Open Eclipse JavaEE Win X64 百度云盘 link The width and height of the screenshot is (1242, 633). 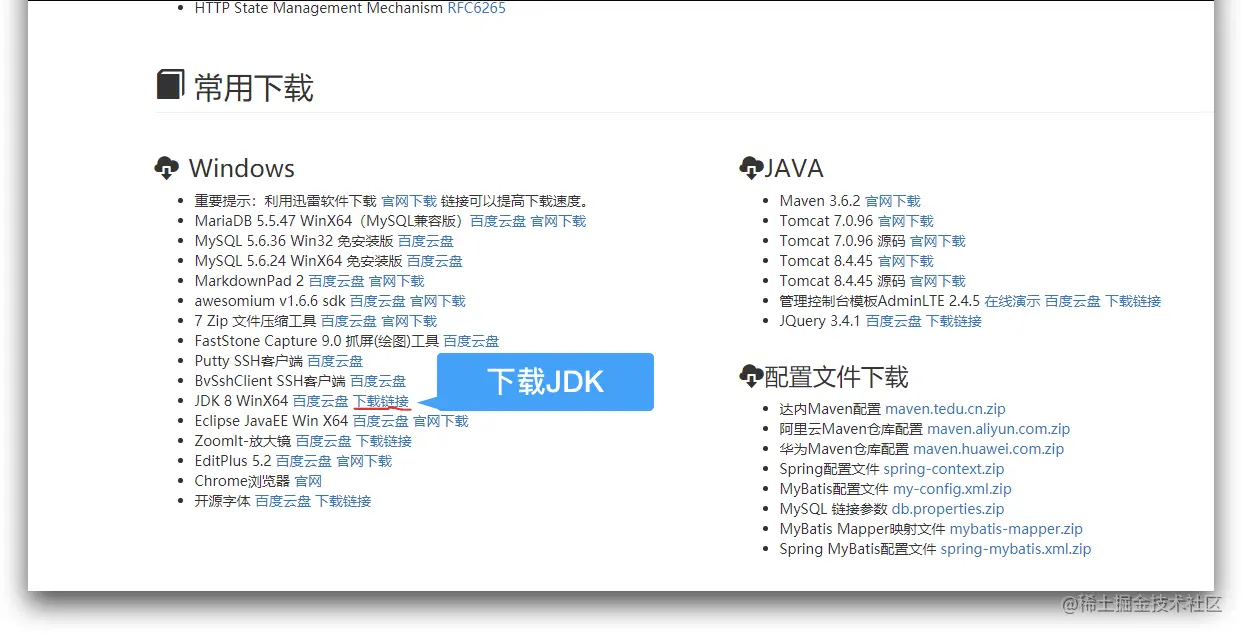[x=381, y=421]
